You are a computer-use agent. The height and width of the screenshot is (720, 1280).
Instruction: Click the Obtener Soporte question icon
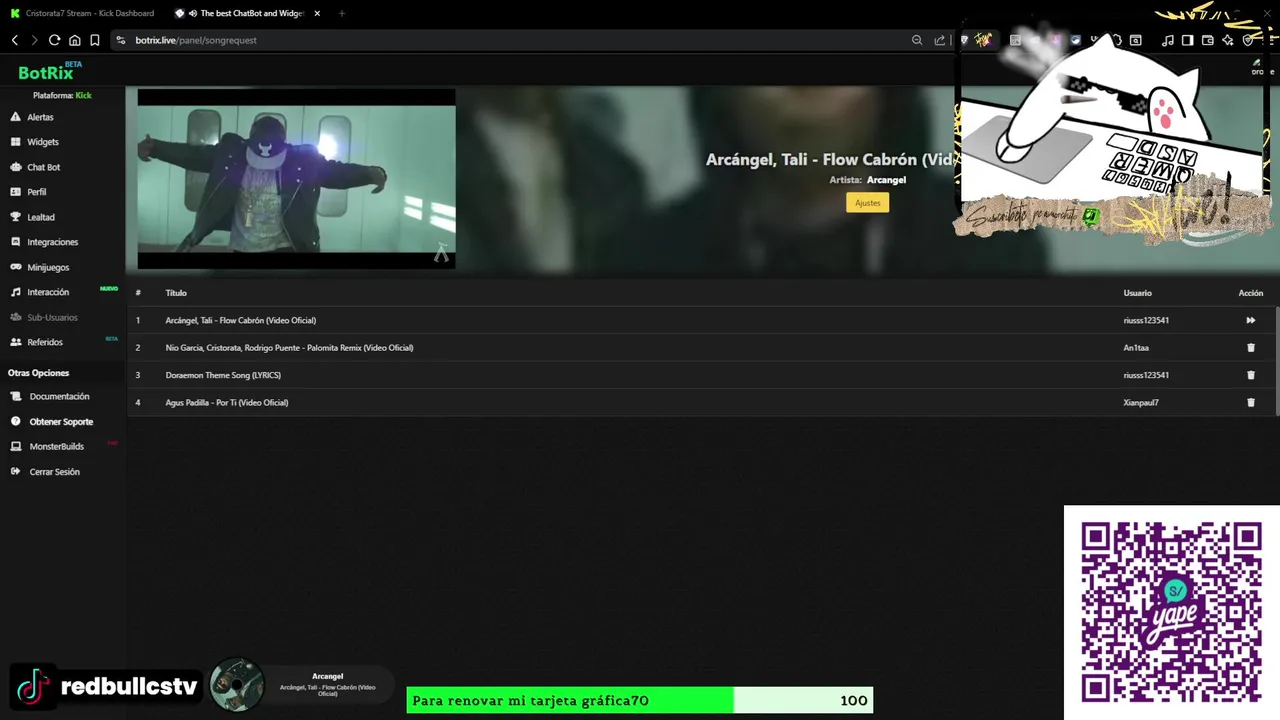click(16, 422)
